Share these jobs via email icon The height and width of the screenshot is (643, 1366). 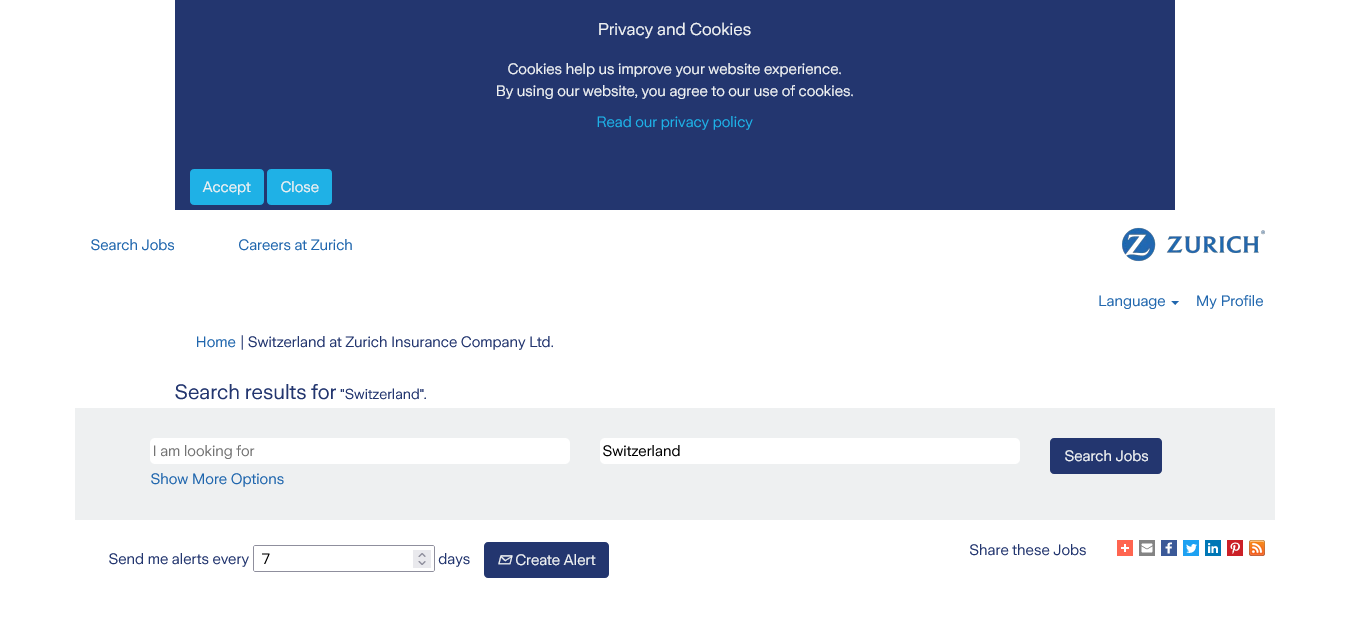pos(1147,548)
